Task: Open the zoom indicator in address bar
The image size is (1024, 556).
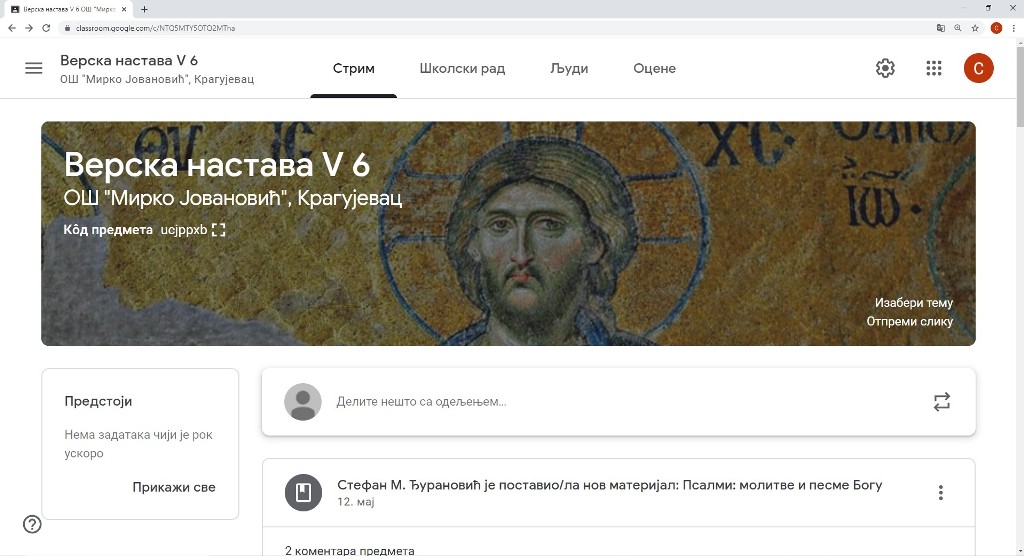Action: [x=957, y=28]
